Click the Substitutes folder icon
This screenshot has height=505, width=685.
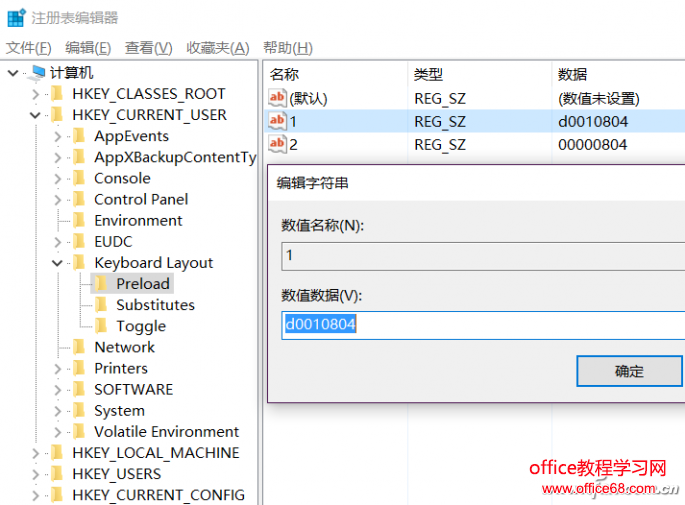click(x=101, y=304)
